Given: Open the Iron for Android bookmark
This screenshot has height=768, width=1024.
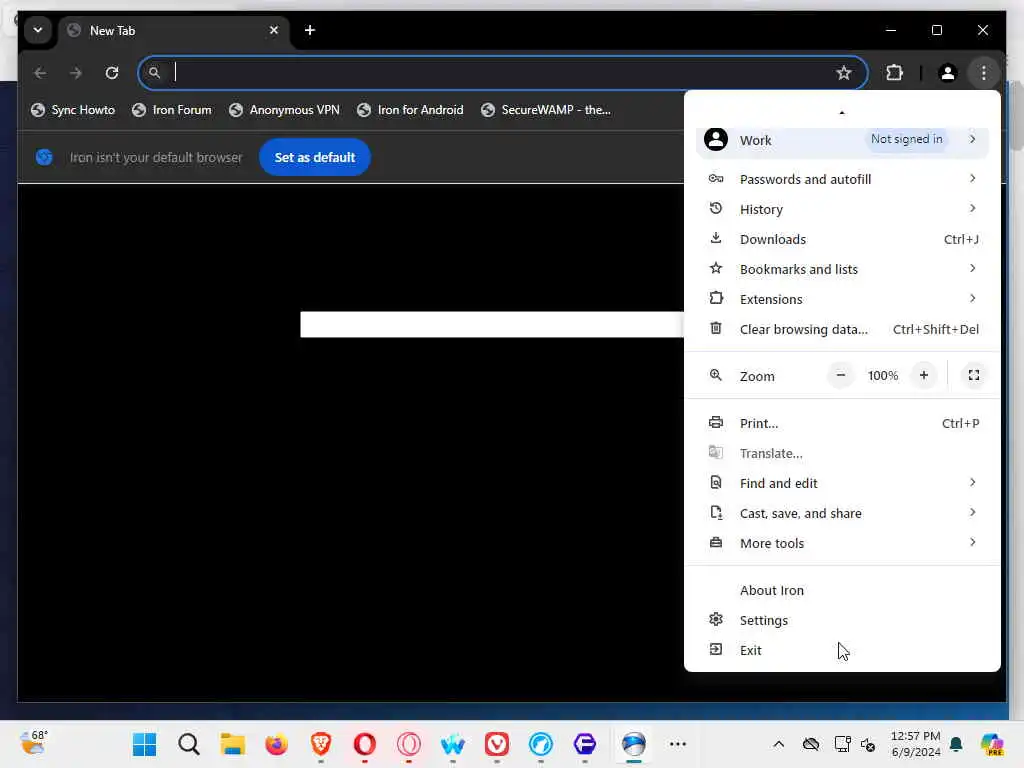Looking at the screenshot, I should 410,110.
